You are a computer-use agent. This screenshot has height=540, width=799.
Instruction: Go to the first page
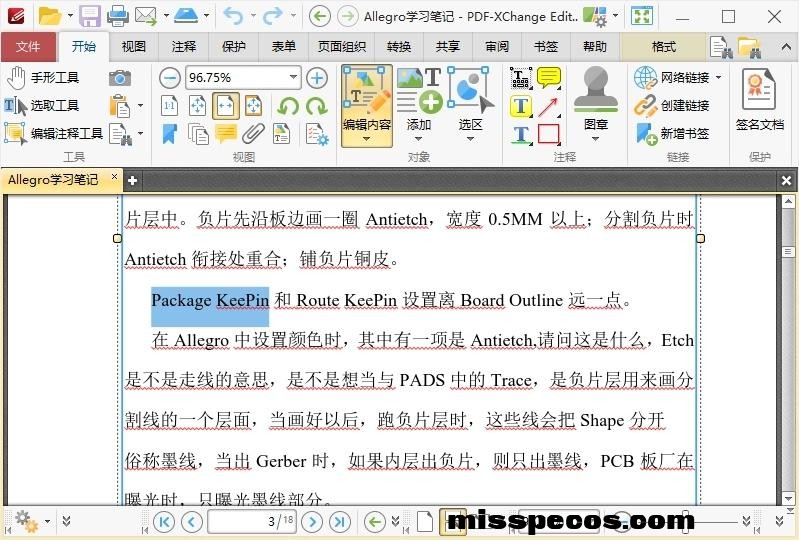click(x=164, y=522)
